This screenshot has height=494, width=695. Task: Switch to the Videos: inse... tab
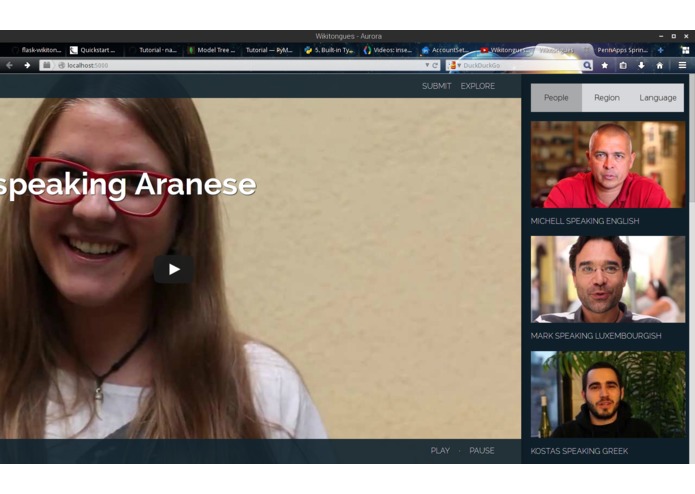point(387,50)
